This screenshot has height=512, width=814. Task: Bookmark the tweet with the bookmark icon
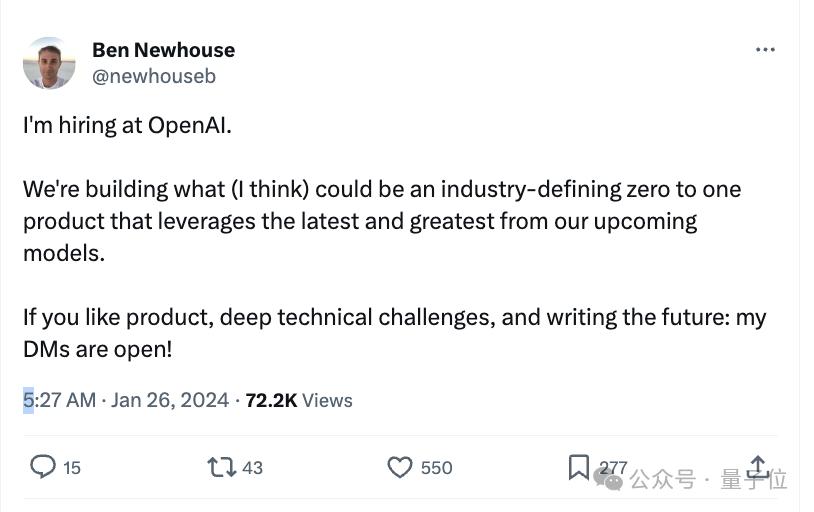(x=578, y=467)
